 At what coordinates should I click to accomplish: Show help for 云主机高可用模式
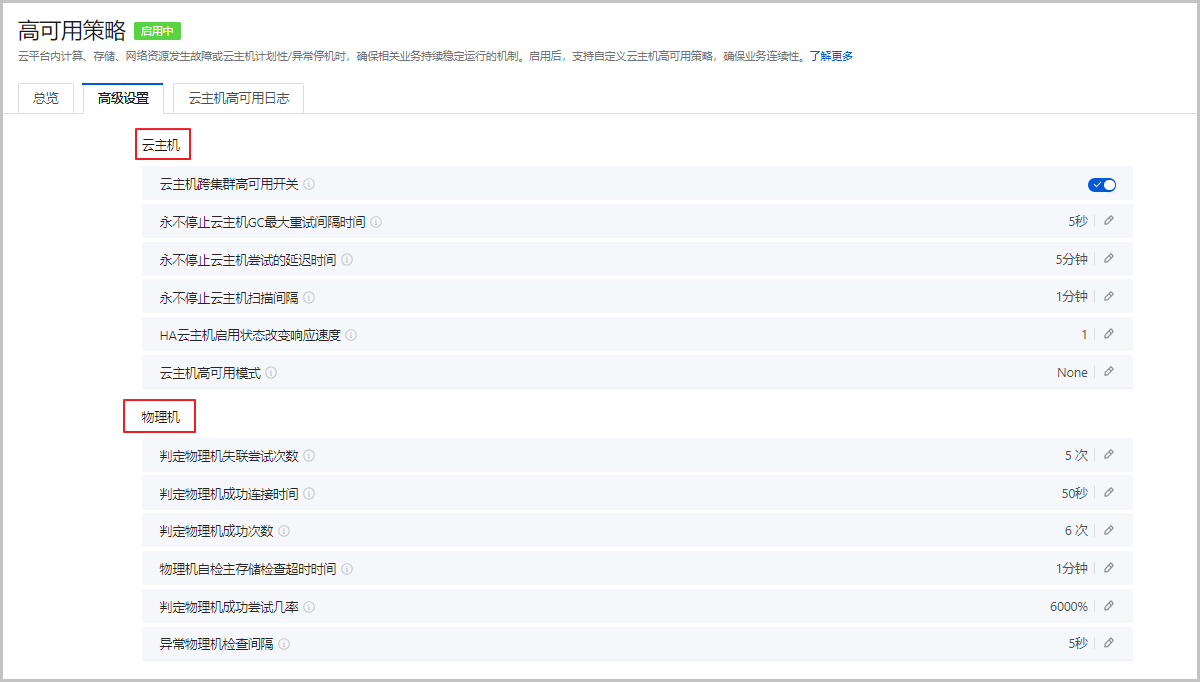click(271, 373)
